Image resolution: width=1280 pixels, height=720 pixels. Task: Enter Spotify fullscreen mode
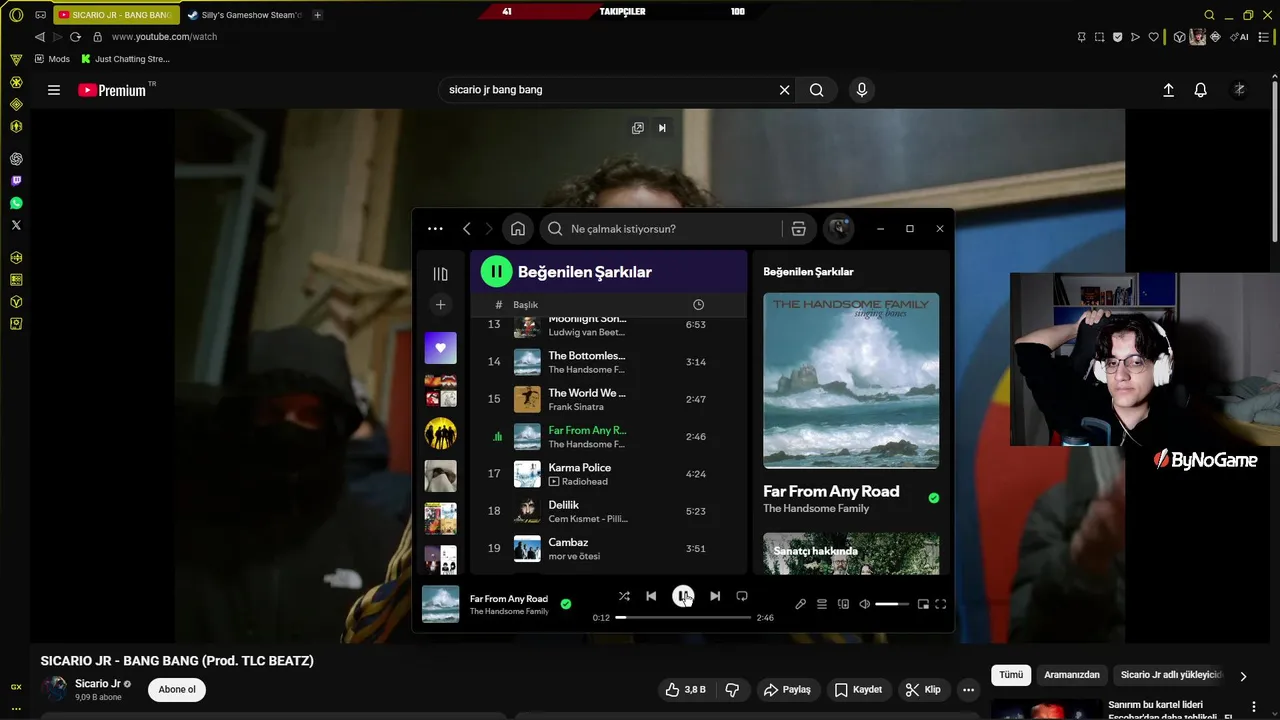tap(941, 604)
